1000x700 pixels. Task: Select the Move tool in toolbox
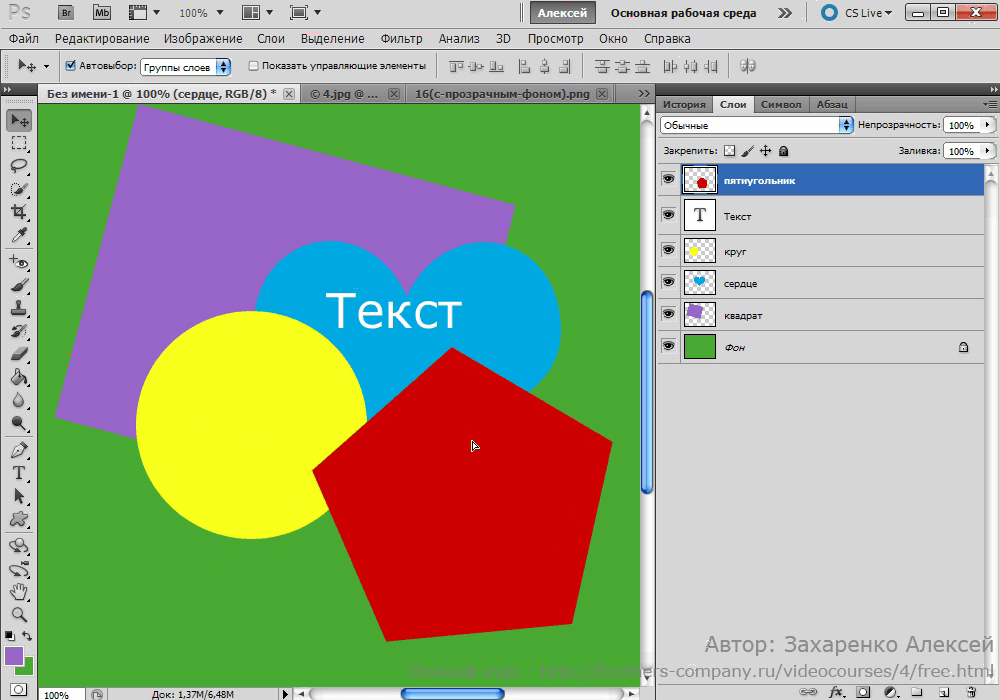pyautogui.click(x=19, y=120)
